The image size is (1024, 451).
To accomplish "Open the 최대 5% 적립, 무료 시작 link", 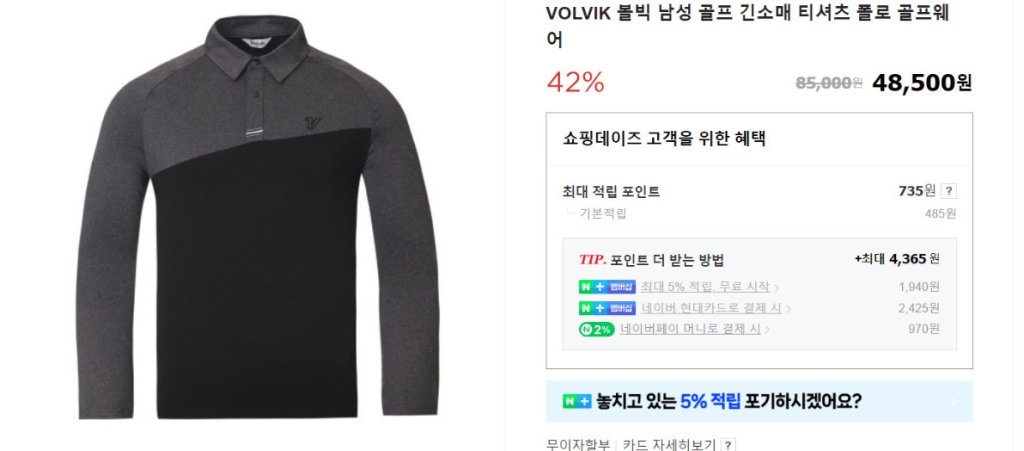I will pos(705,287).
